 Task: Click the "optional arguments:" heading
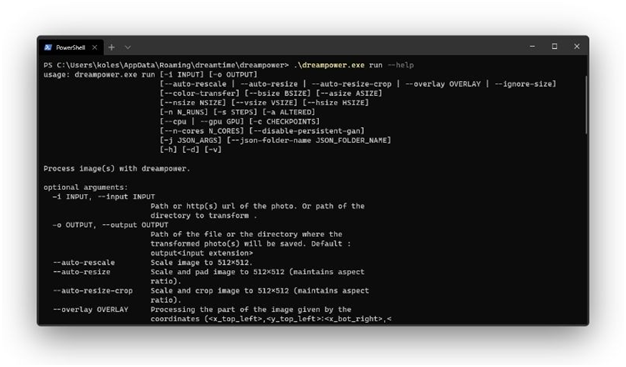pos(86,187)
